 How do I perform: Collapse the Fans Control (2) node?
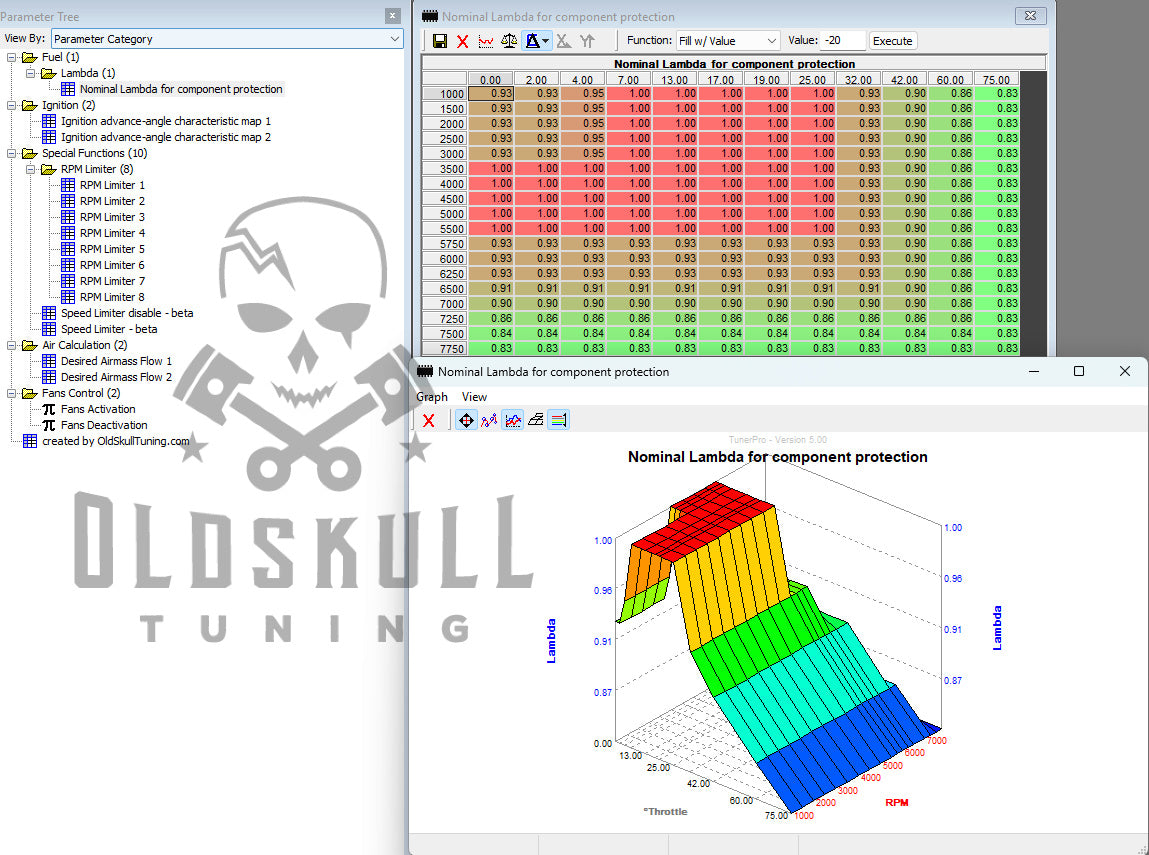[12, 393]
